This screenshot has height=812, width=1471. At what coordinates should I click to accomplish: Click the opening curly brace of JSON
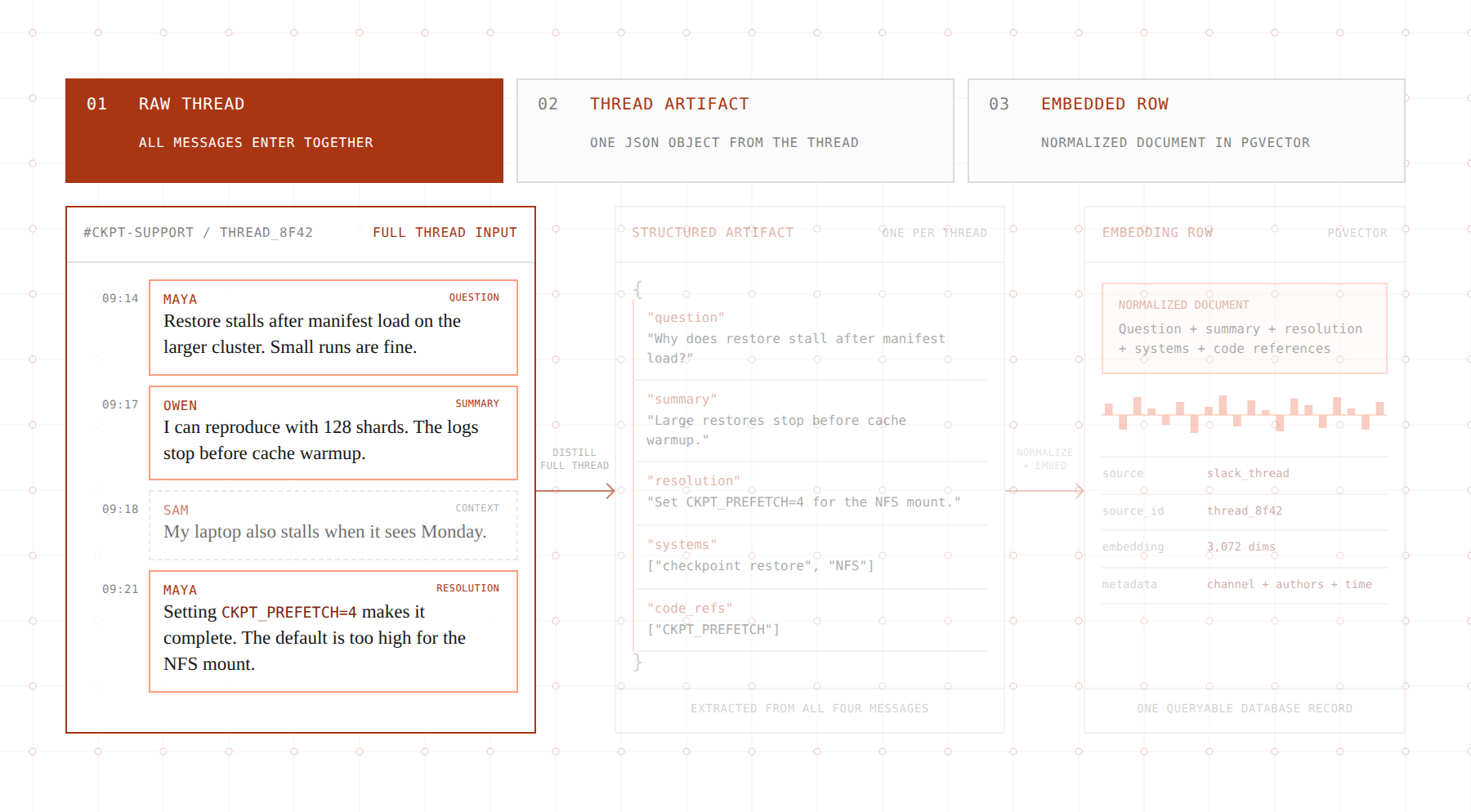pyautogui.click(x=638, y=289)
